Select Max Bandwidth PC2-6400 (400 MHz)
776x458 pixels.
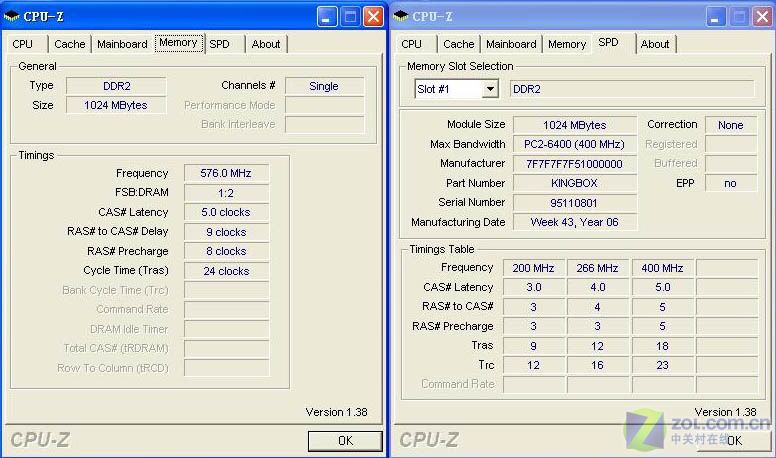(575, 144)
